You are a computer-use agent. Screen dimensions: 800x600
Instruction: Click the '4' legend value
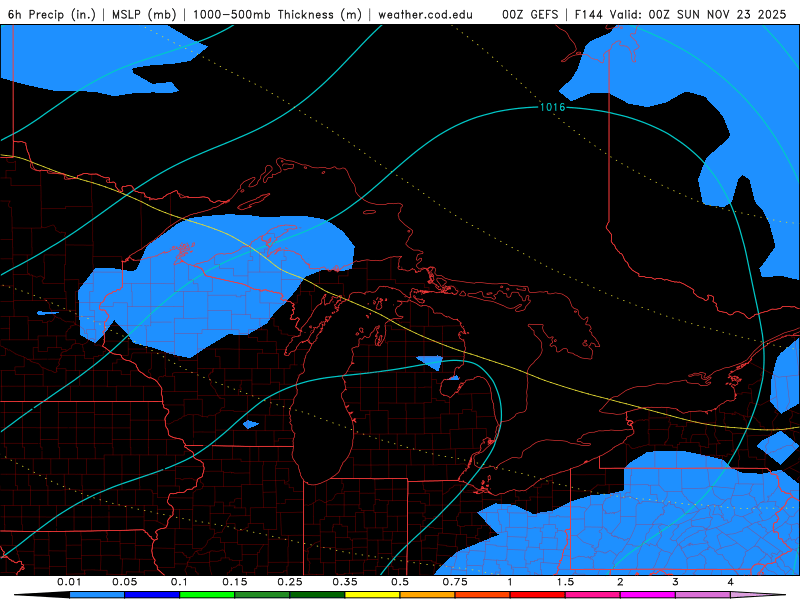pyautogui.click(x=731, y=582)
